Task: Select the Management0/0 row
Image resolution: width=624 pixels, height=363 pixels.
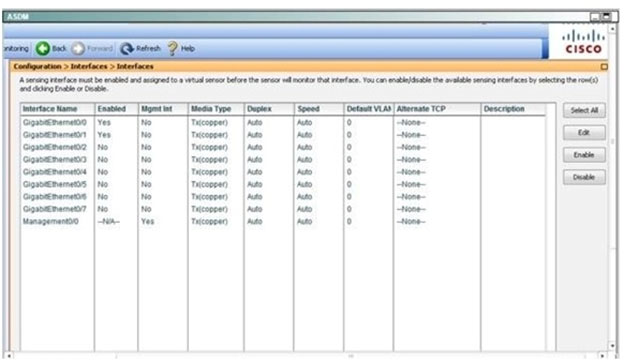Action: coord(283,221)
